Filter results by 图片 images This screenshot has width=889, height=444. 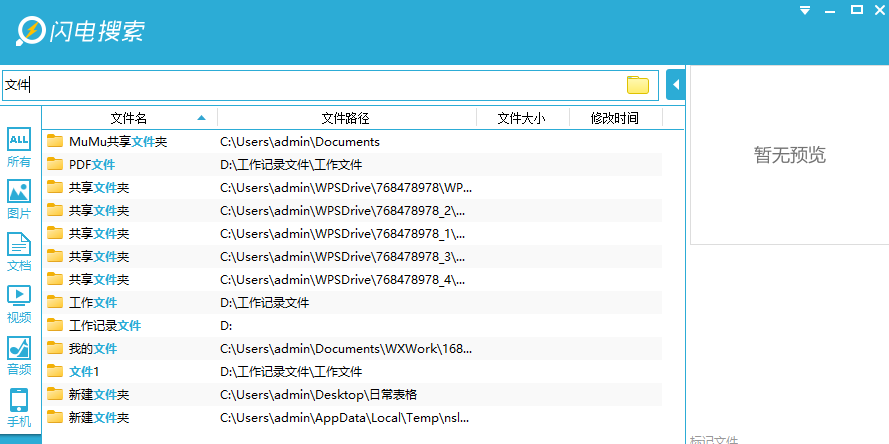pos(19,199)
